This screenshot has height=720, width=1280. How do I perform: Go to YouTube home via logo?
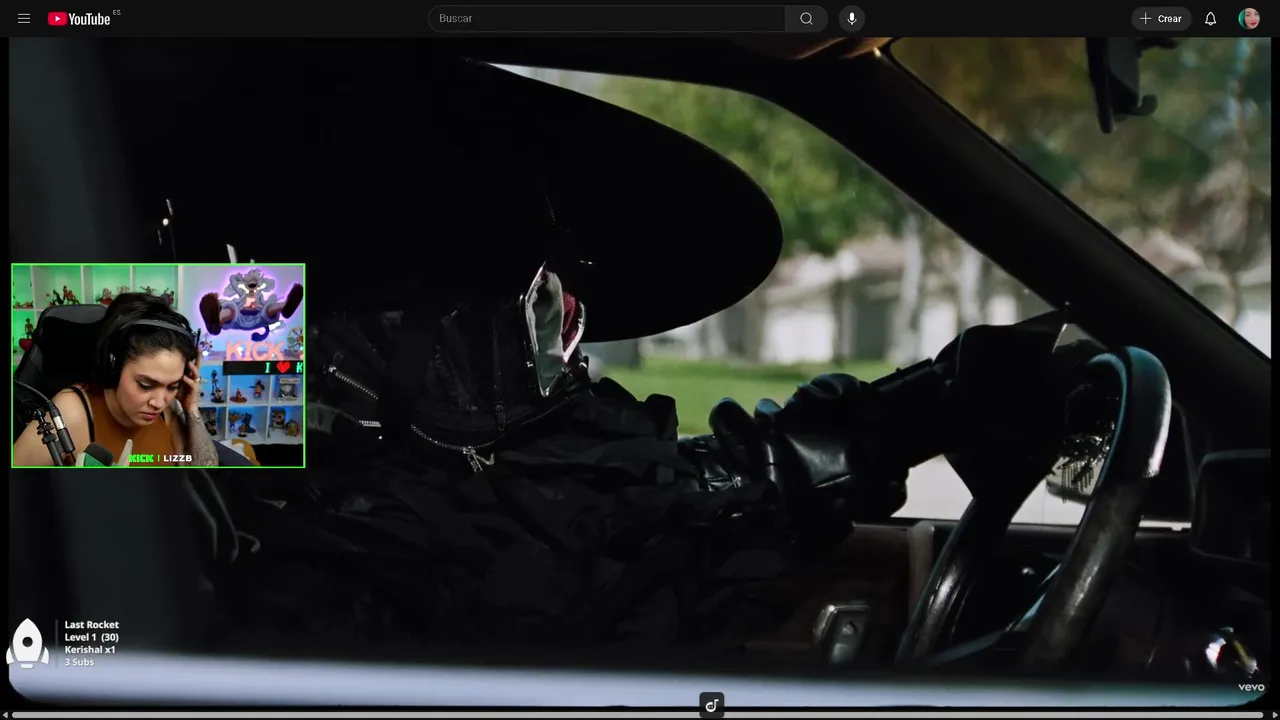point(79,19)
